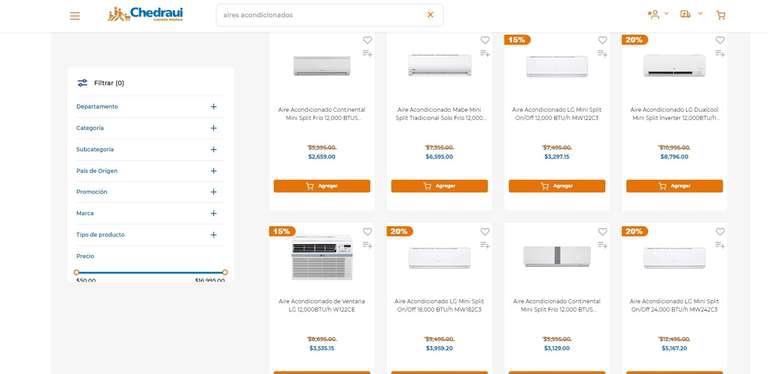Click the $5,167.20 price text
Image resolution: width=768 pixels, height=374 pixels.
pos(674,348)
